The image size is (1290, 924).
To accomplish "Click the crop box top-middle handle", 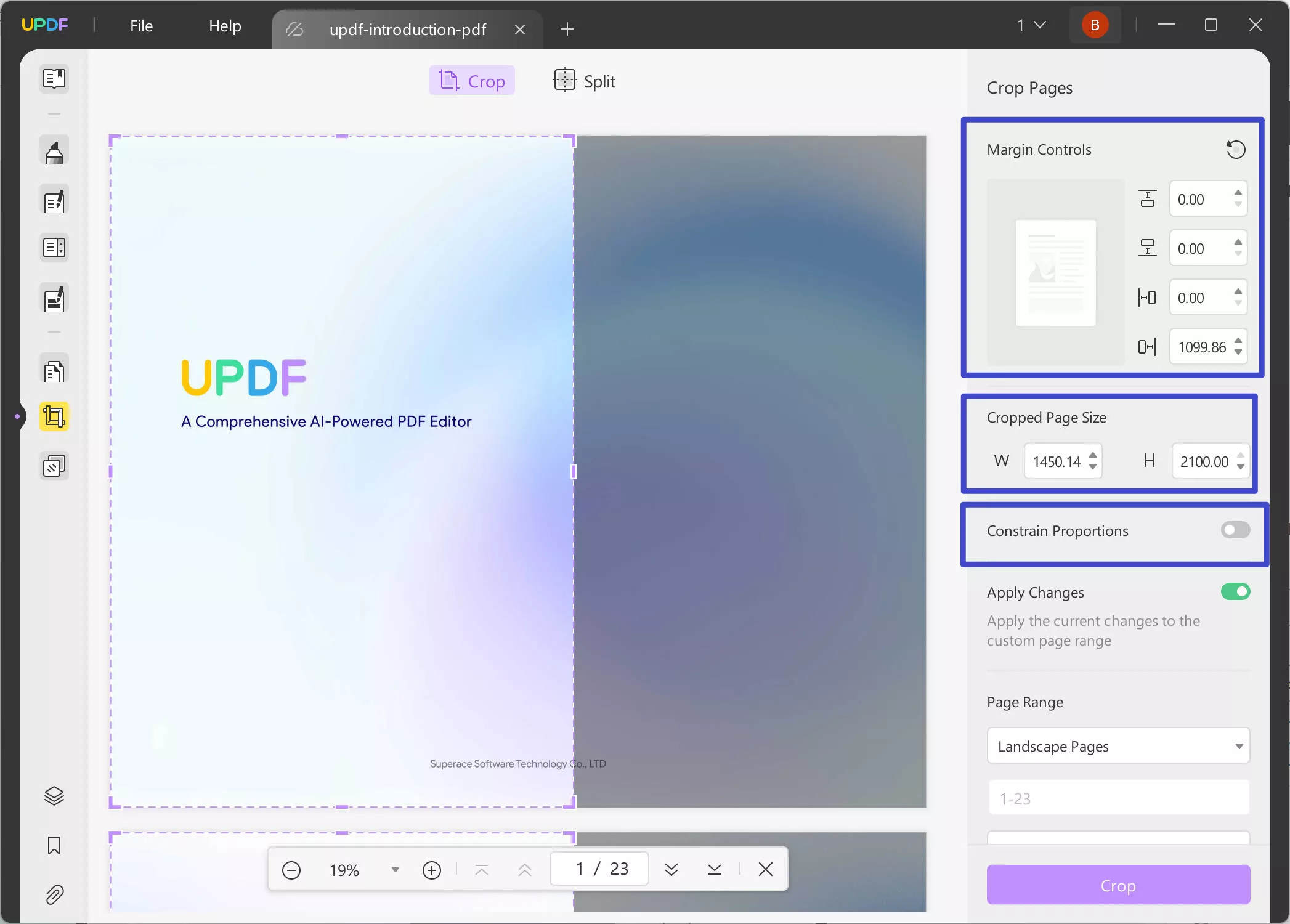I will pyautogui.click(x=342, y=136).
